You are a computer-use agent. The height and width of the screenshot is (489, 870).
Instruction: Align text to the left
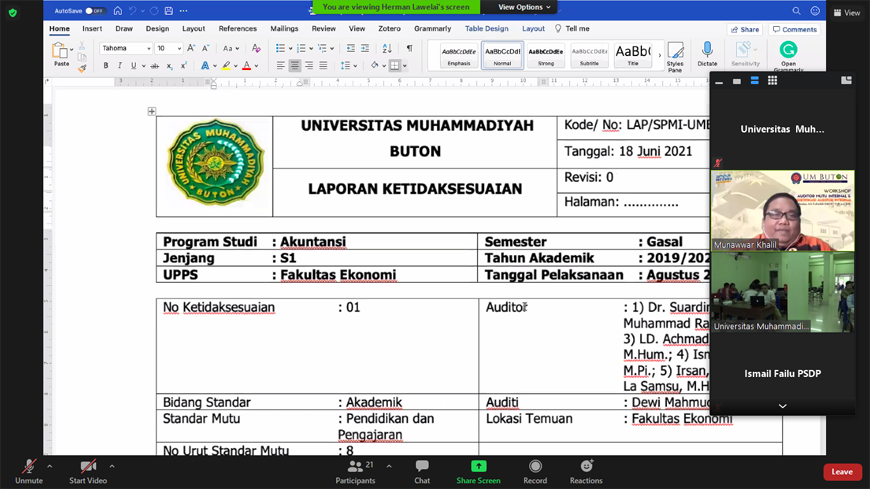[x=281, y=65]
